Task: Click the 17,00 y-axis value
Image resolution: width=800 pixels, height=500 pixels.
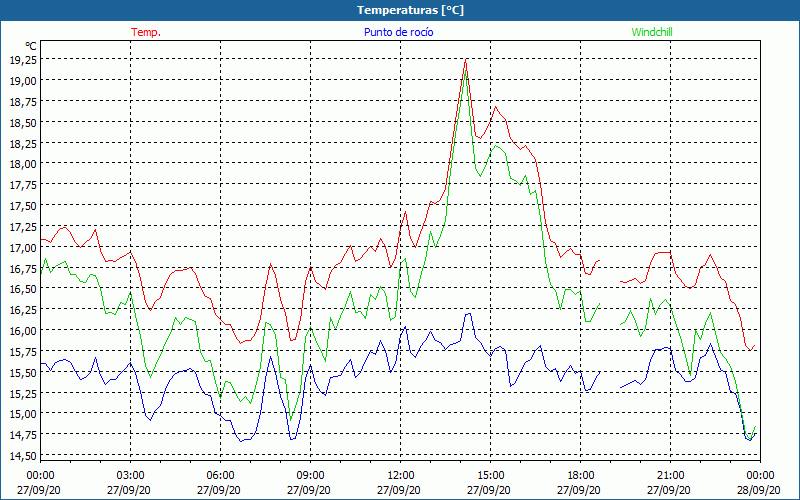Action: (x=23, y=247)
